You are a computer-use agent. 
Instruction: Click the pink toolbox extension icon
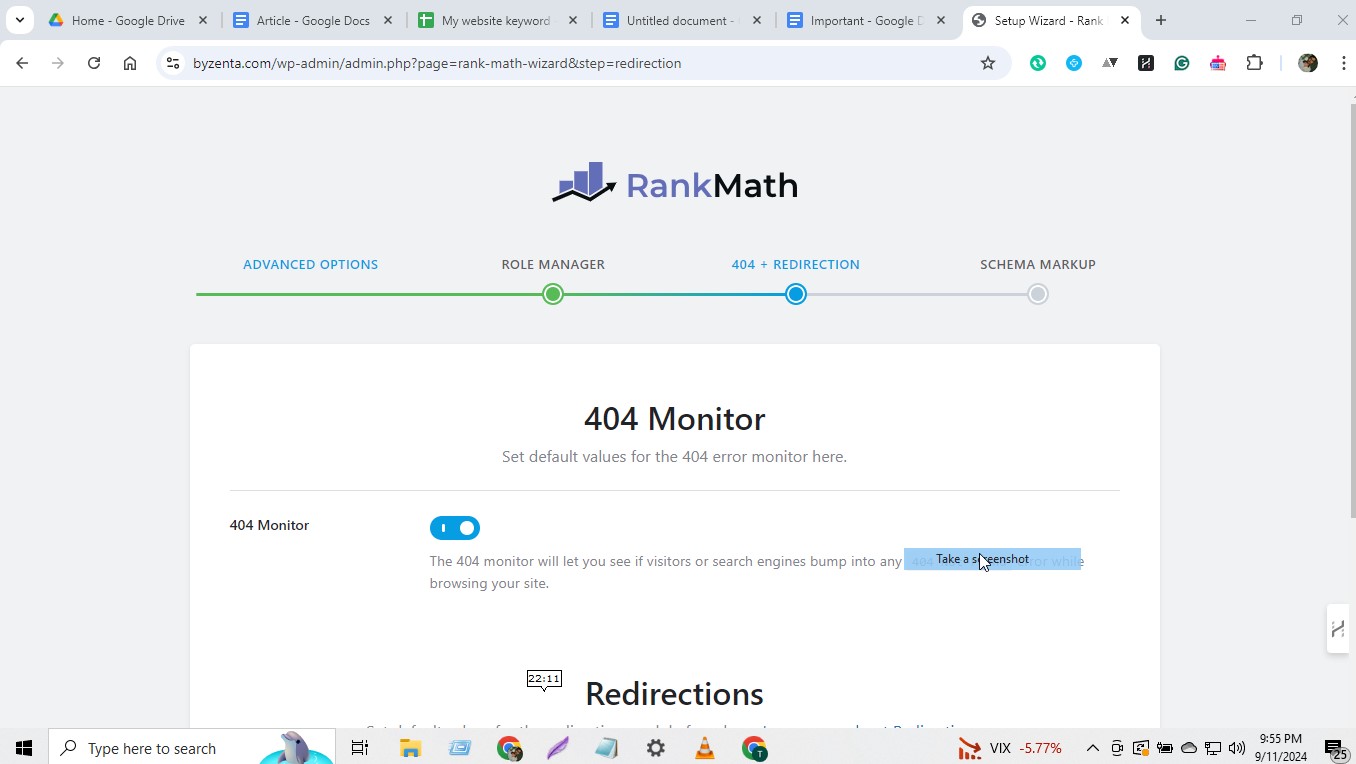(1218, 63)
